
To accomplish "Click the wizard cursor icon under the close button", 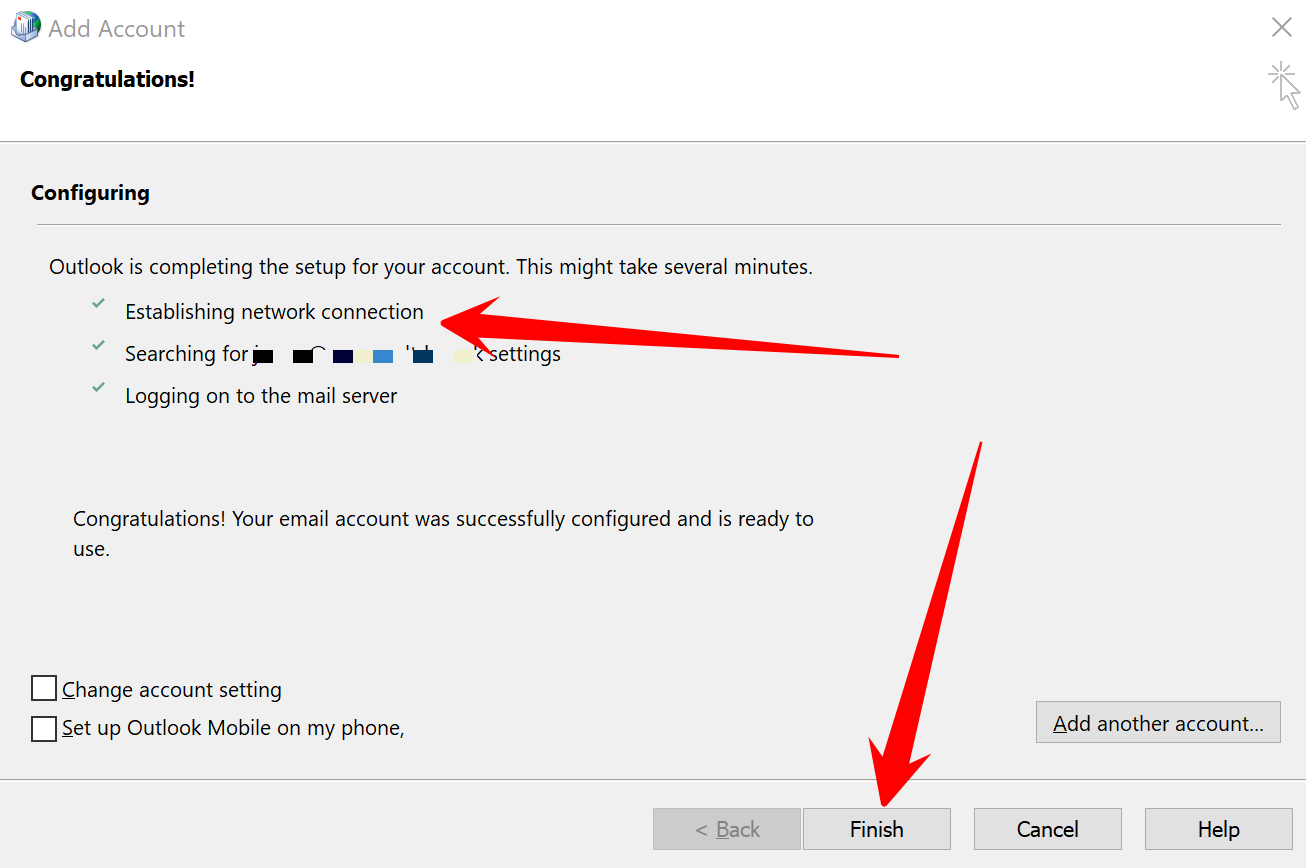I will point(1284,86).
